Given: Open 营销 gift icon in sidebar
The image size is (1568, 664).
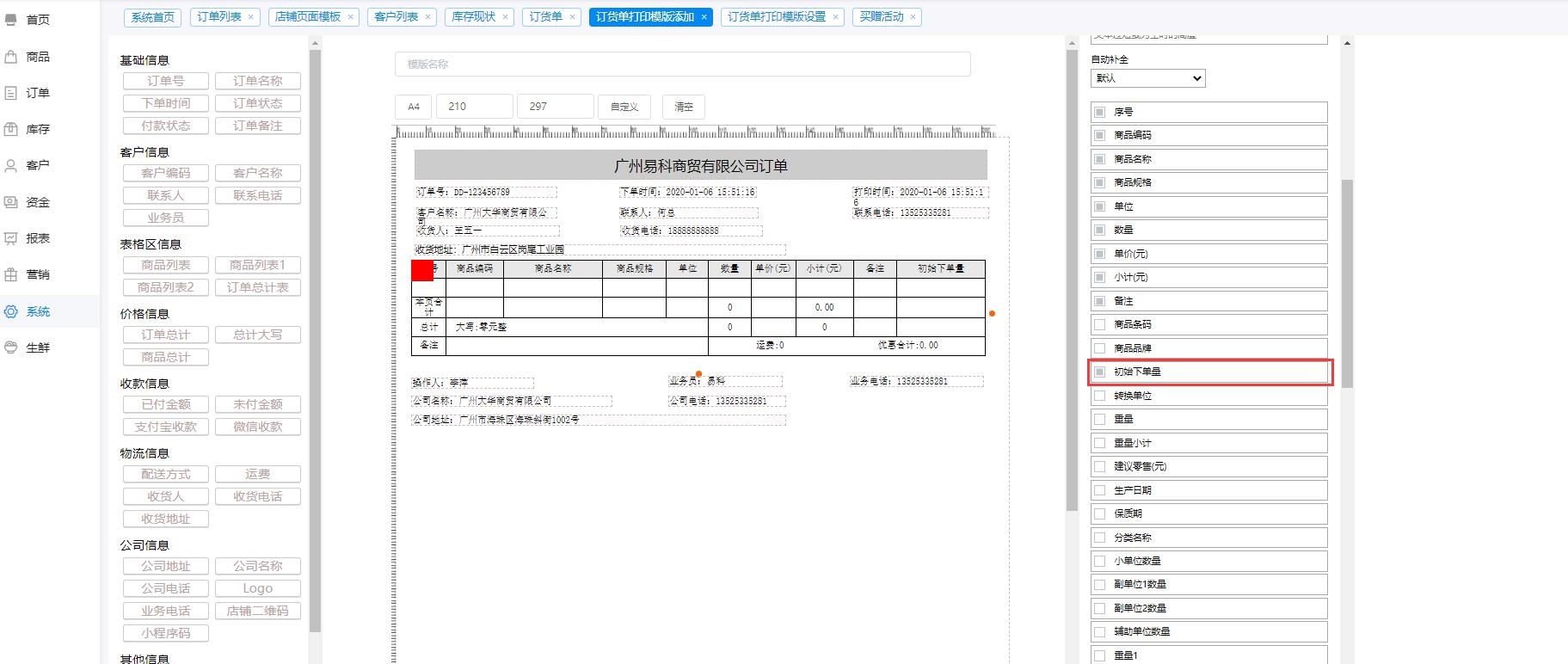Looking at the screenshot, I should (x=11, y=274).
